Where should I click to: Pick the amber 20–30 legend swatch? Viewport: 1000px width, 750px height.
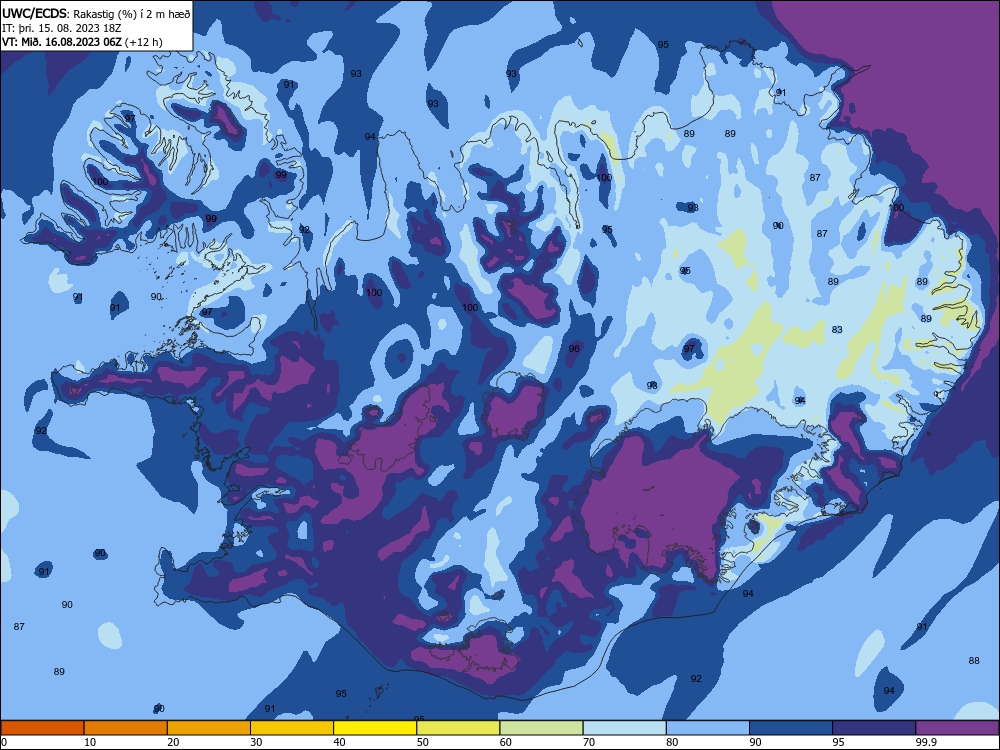[x=209, y=728]
